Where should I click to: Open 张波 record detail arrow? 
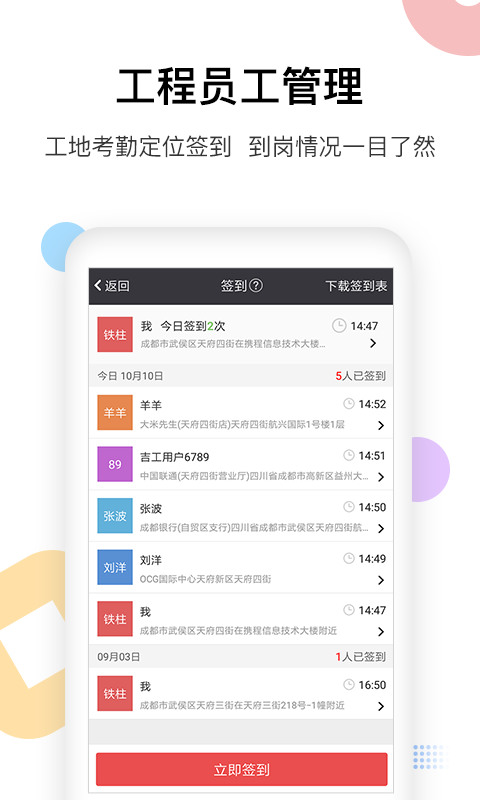[x=381, y=528]
